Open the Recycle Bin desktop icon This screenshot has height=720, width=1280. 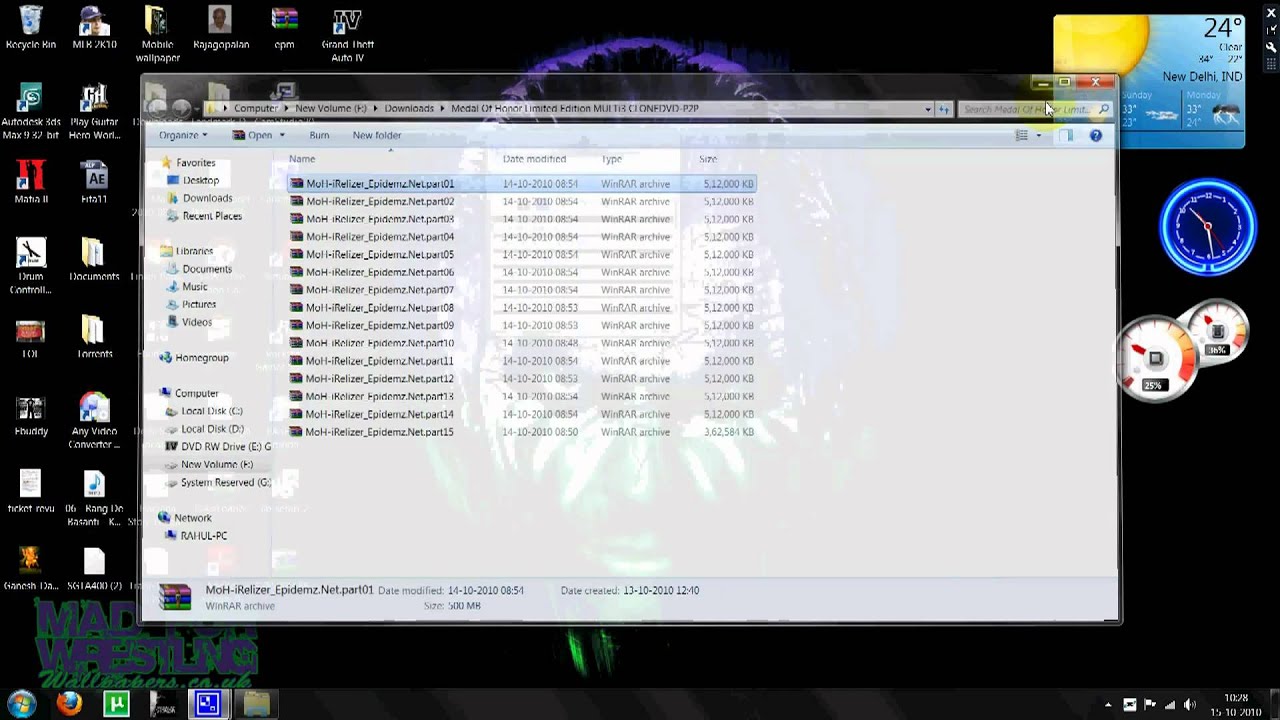[x=31, y=27]
